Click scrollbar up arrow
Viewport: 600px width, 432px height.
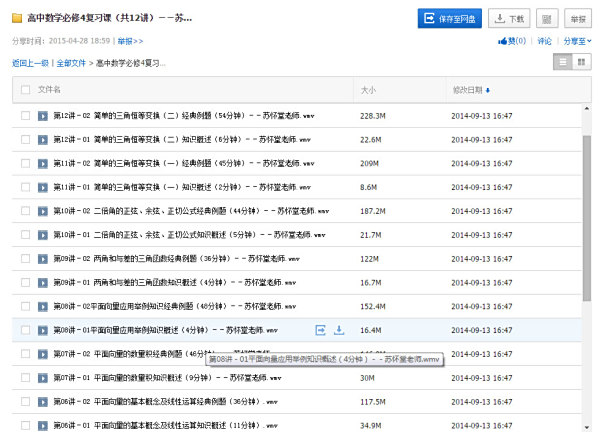(587, 109)
